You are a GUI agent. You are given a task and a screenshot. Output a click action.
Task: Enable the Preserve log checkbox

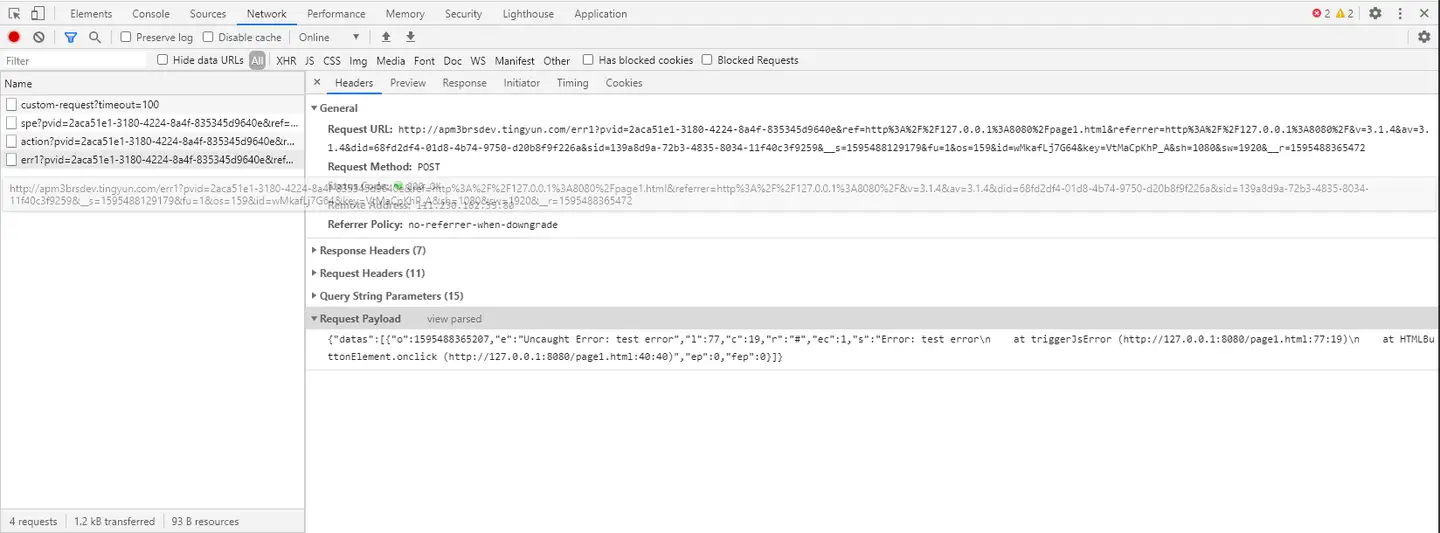point(126,37)
